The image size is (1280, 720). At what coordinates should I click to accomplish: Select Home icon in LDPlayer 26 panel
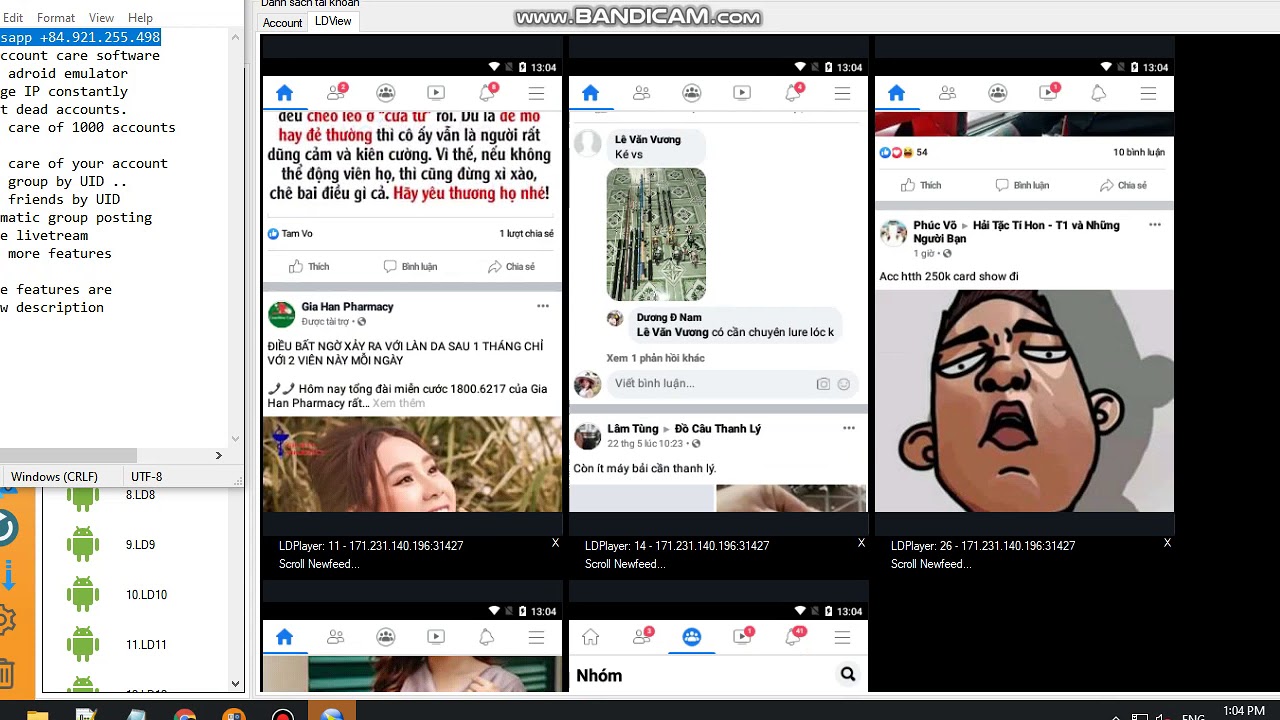tap(897, 93)
